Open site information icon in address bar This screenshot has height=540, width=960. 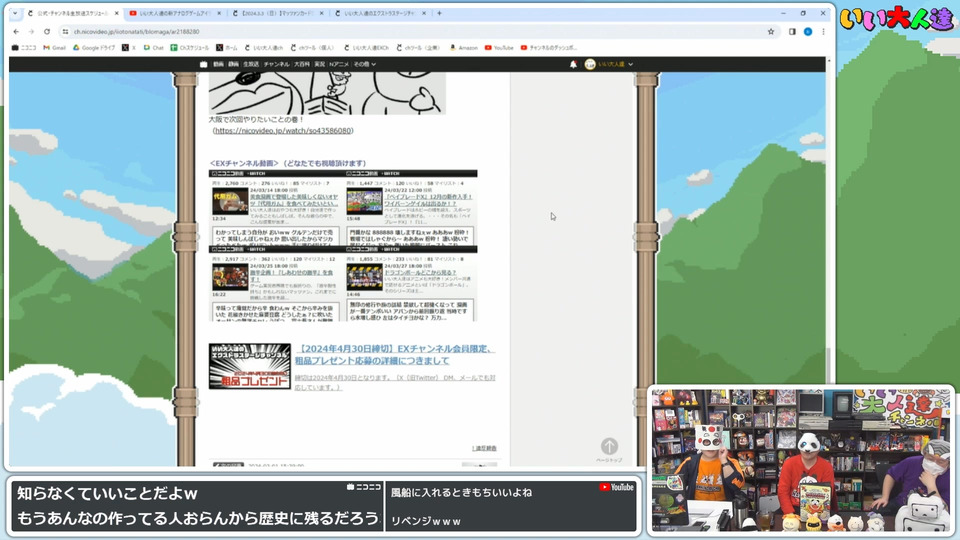click(x=66, y=32)
